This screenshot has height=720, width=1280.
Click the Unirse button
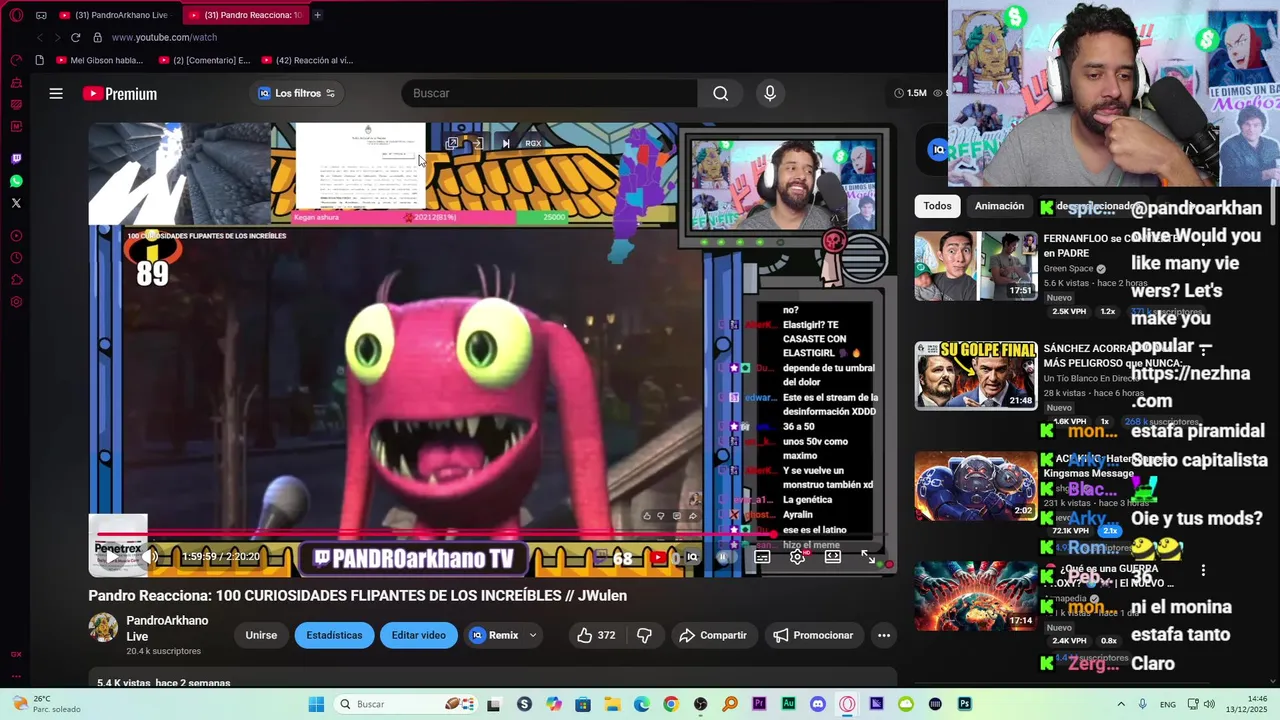coord(261,635)
